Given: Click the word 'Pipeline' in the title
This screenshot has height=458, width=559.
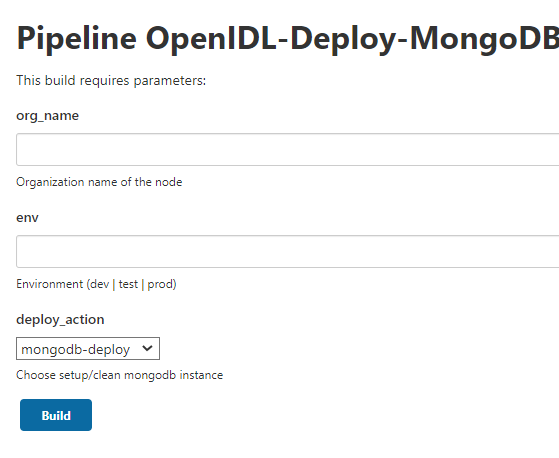Looking at the screenshot, I should click(x=77, y=38).
